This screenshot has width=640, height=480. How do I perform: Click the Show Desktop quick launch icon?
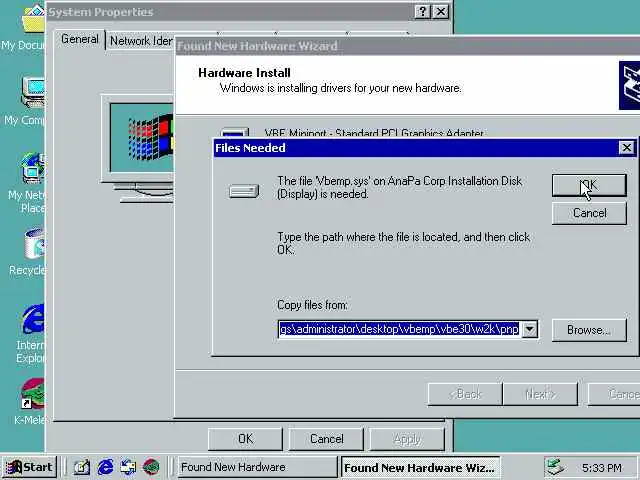pos(82,467)
